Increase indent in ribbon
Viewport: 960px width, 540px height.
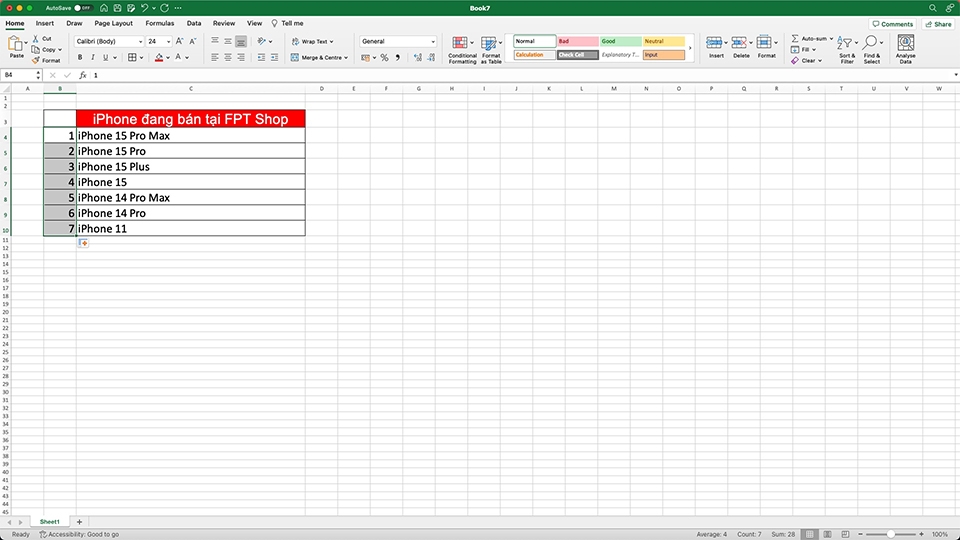274,58
